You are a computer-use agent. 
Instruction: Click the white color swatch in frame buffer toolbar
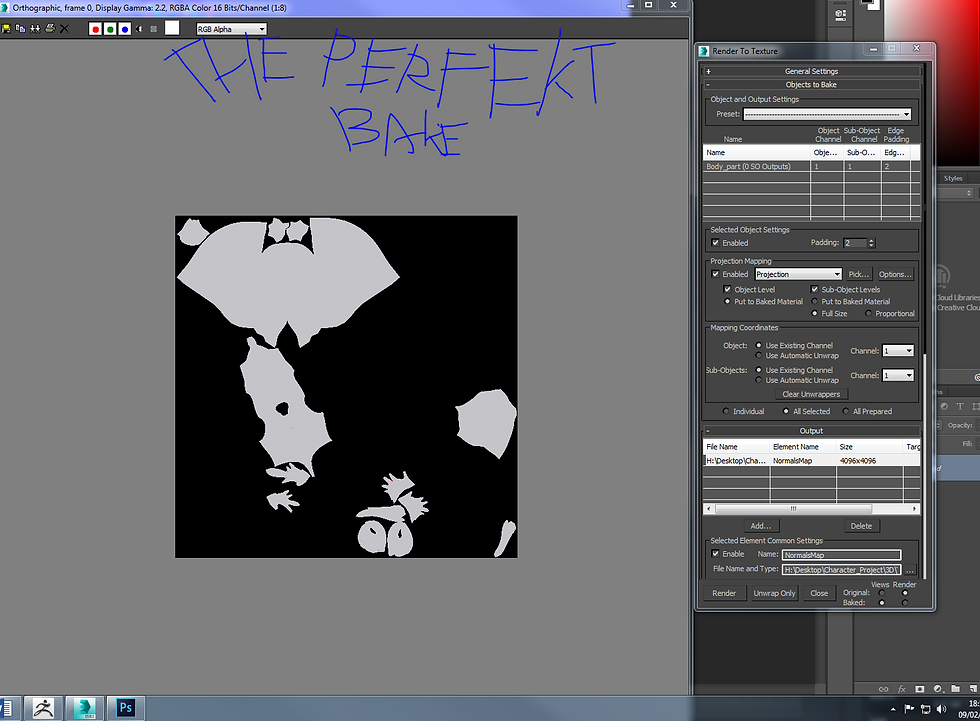pyautogui.click(x=172, y=28)
